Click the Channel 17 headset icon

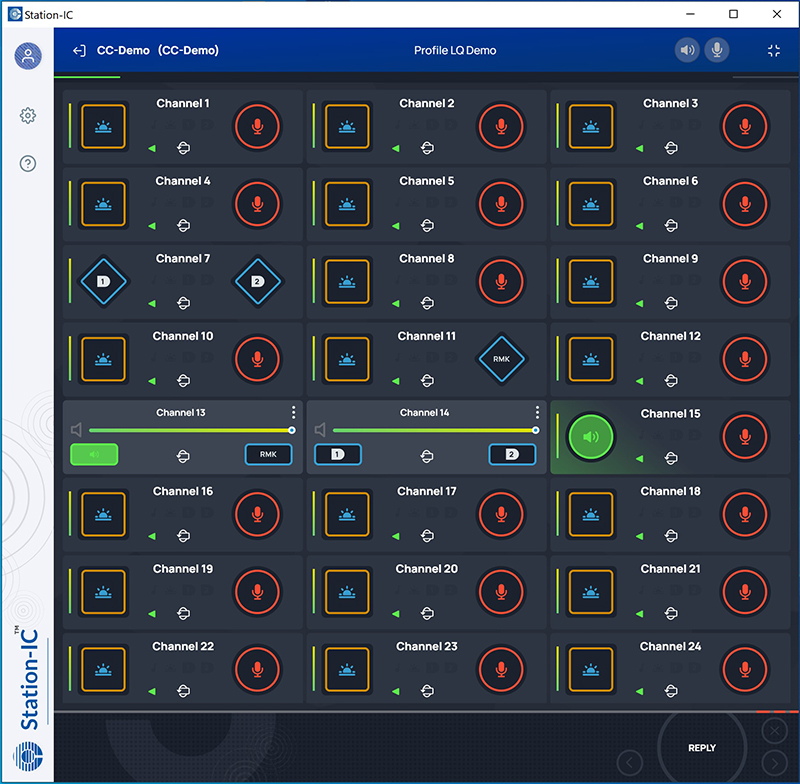(x=428, y=536)
